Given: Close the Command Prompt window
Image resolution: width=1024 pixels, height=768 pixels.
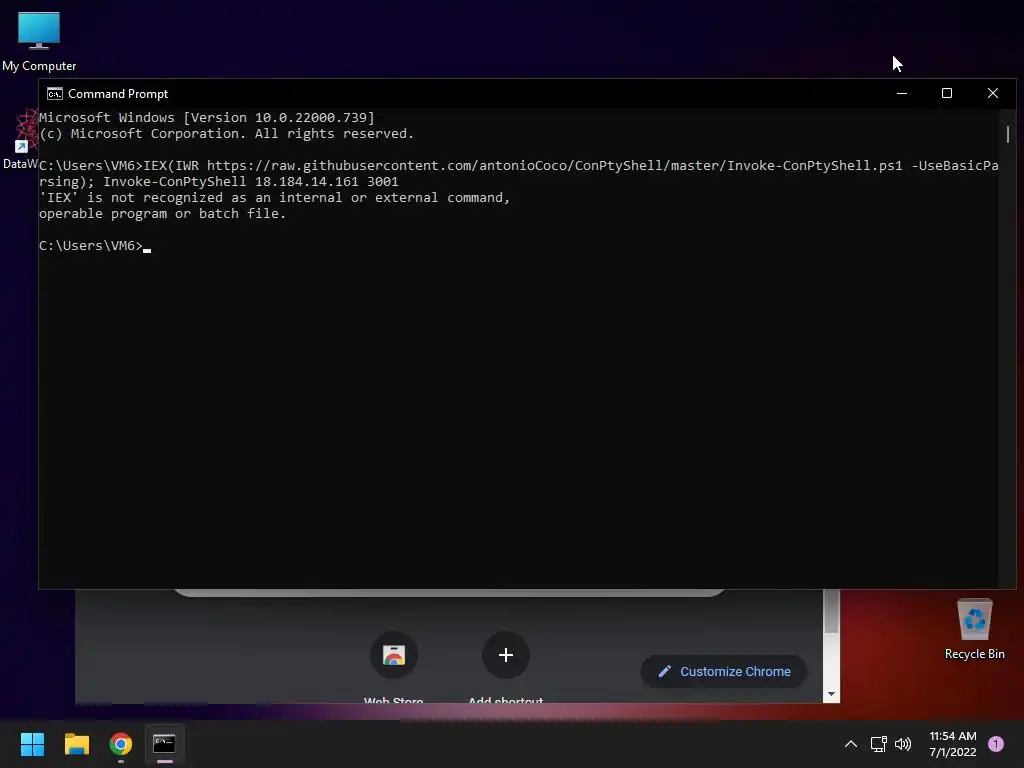Looking at the screenshot, I should coord(993,93).
